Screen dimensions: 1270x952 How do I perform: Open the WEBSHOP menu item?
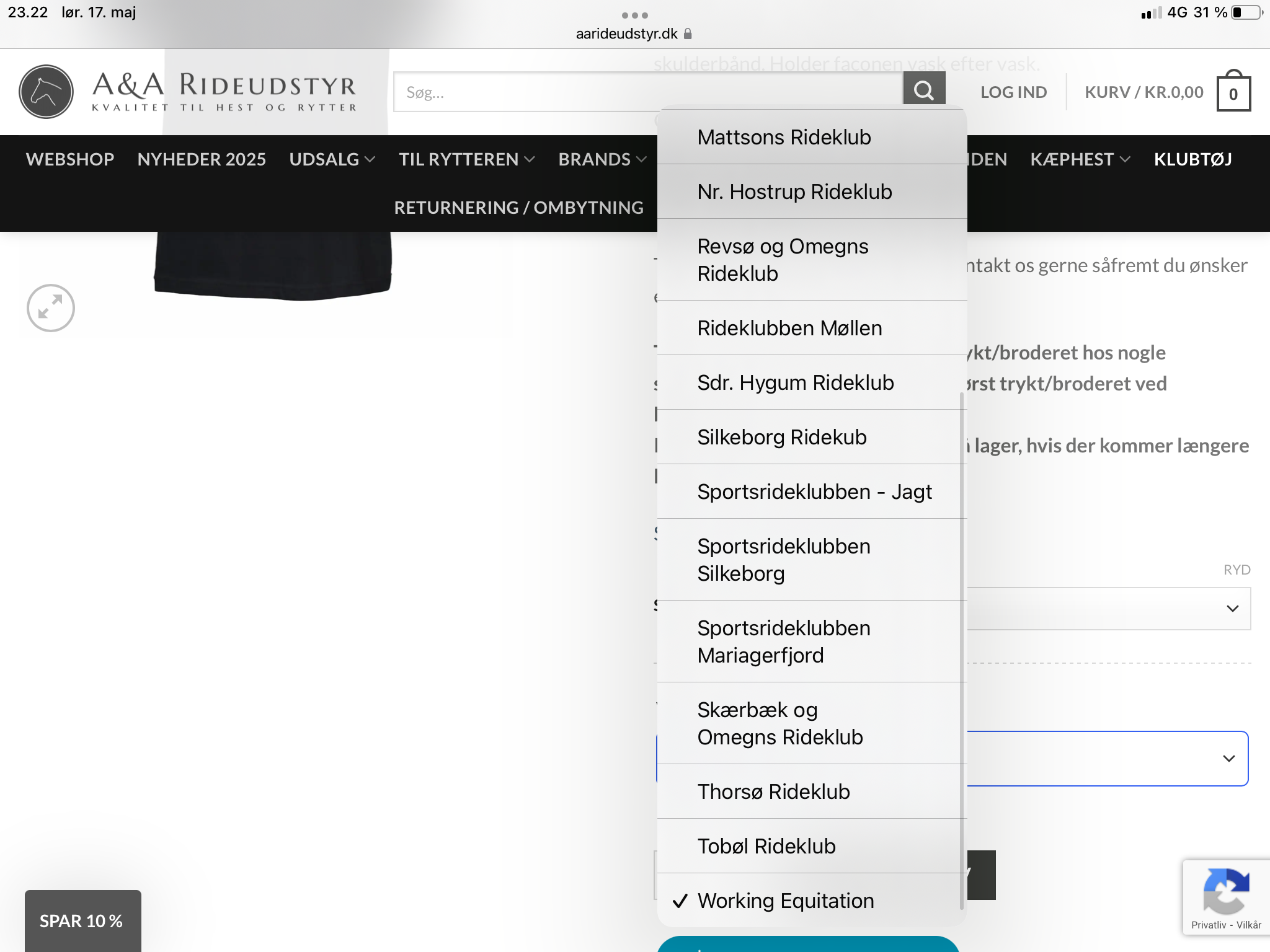click(x=70, y=159)
